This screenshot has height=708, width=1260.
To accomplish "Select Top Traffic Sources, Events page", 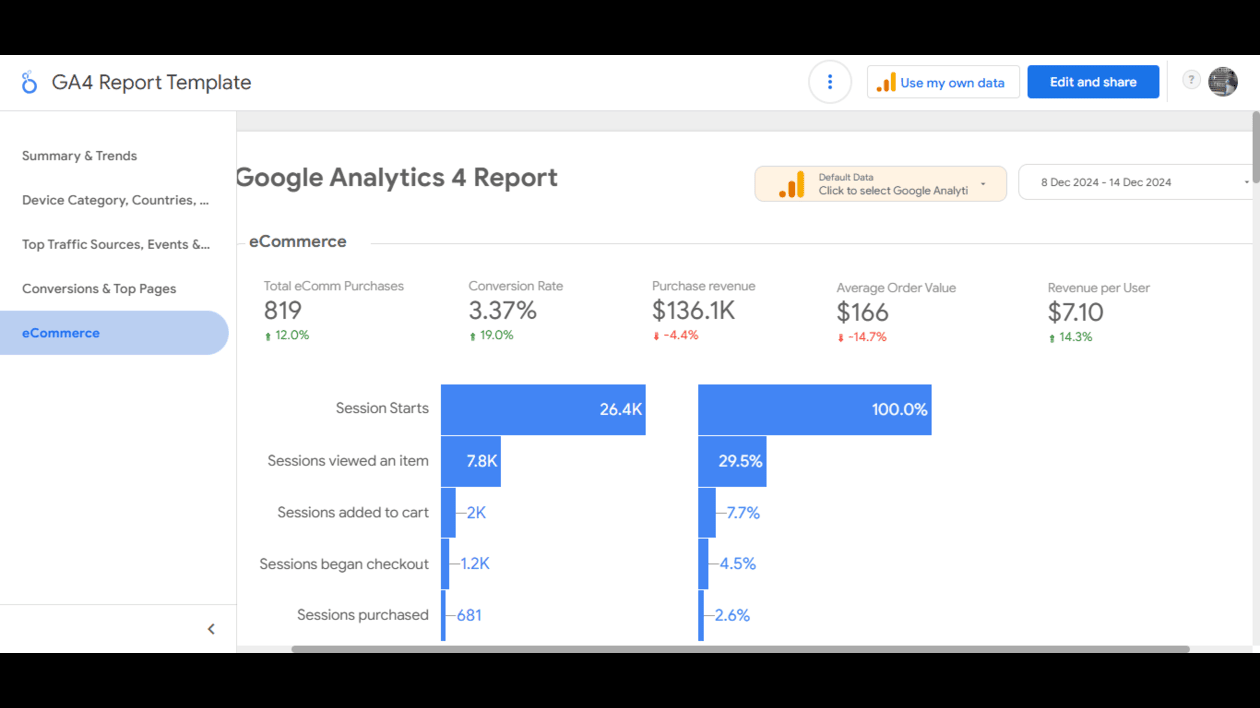I will pyautogui.click(x=116, y=244).
